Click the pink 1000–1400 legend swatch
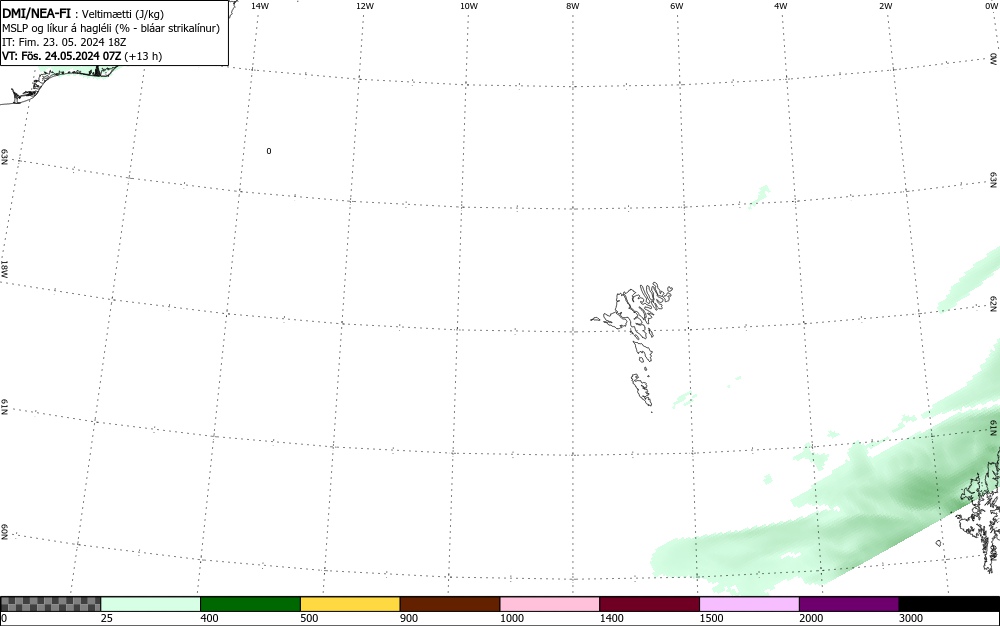The width and height of the screenshot is (1000, 626). pos(550,604)
